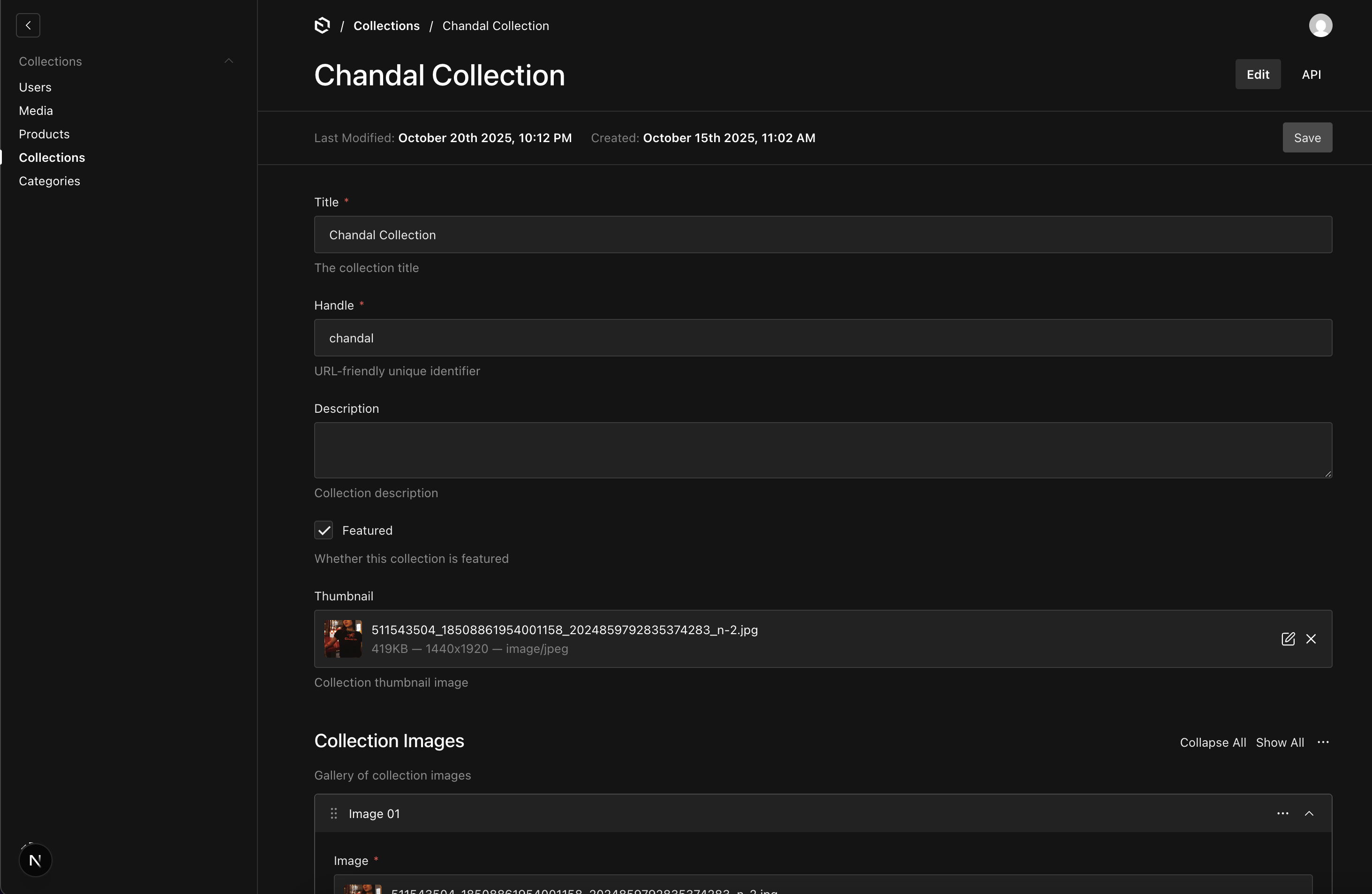The height and width of the screenshot is (894, 1372).
Task: Collapse the Image 01 block
Action: (x=1309, y=813)
